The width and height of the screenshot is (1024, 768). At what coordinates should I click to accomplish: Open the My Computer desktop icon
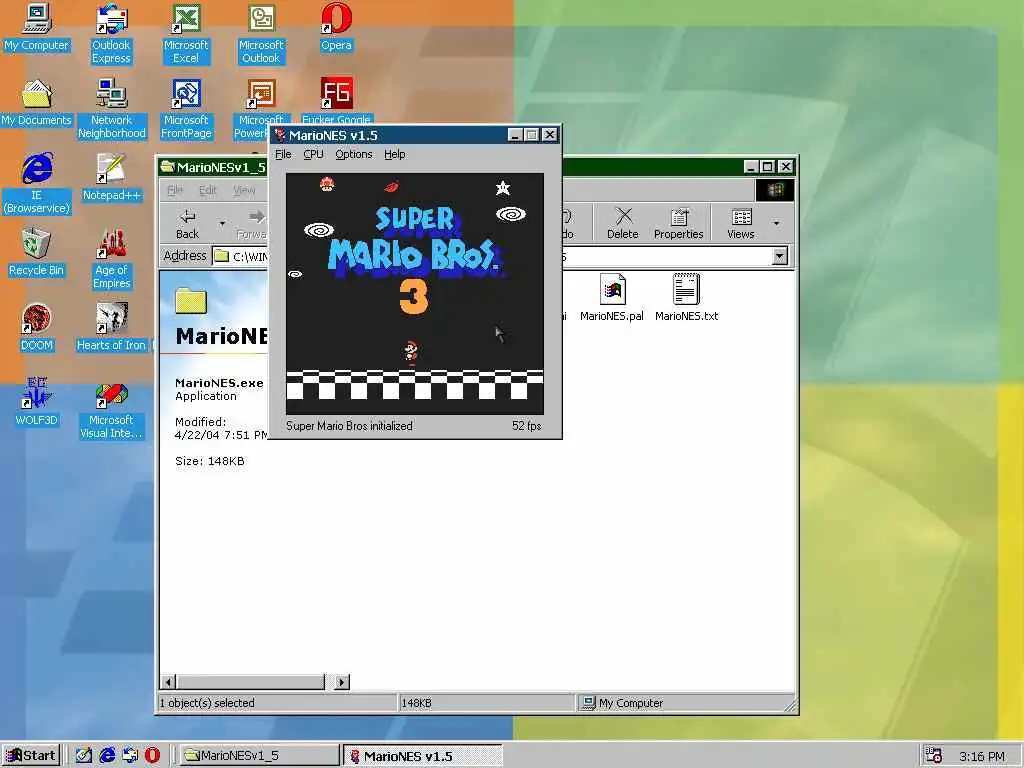tap(36, 27)
